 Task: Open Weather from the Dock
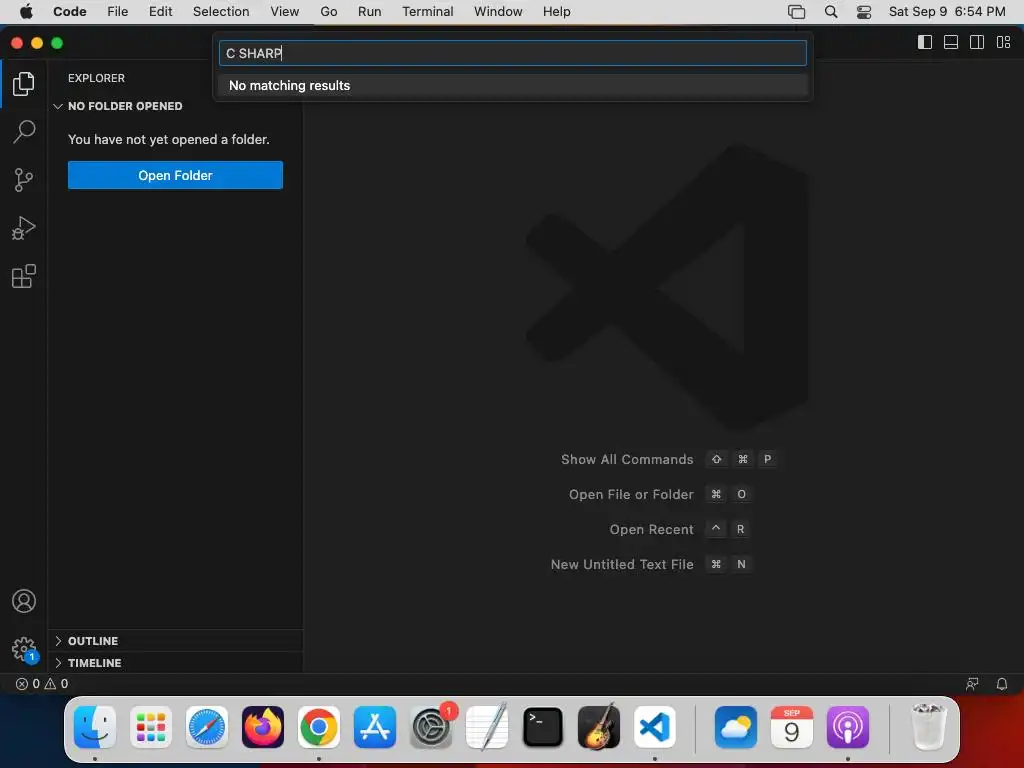[x=736, y=727]
